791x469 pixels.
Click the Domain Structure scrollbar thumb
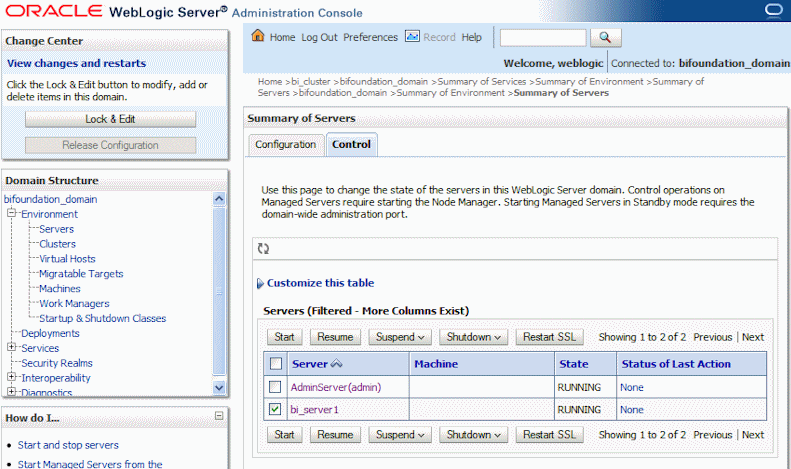click(x=219, y=291)
